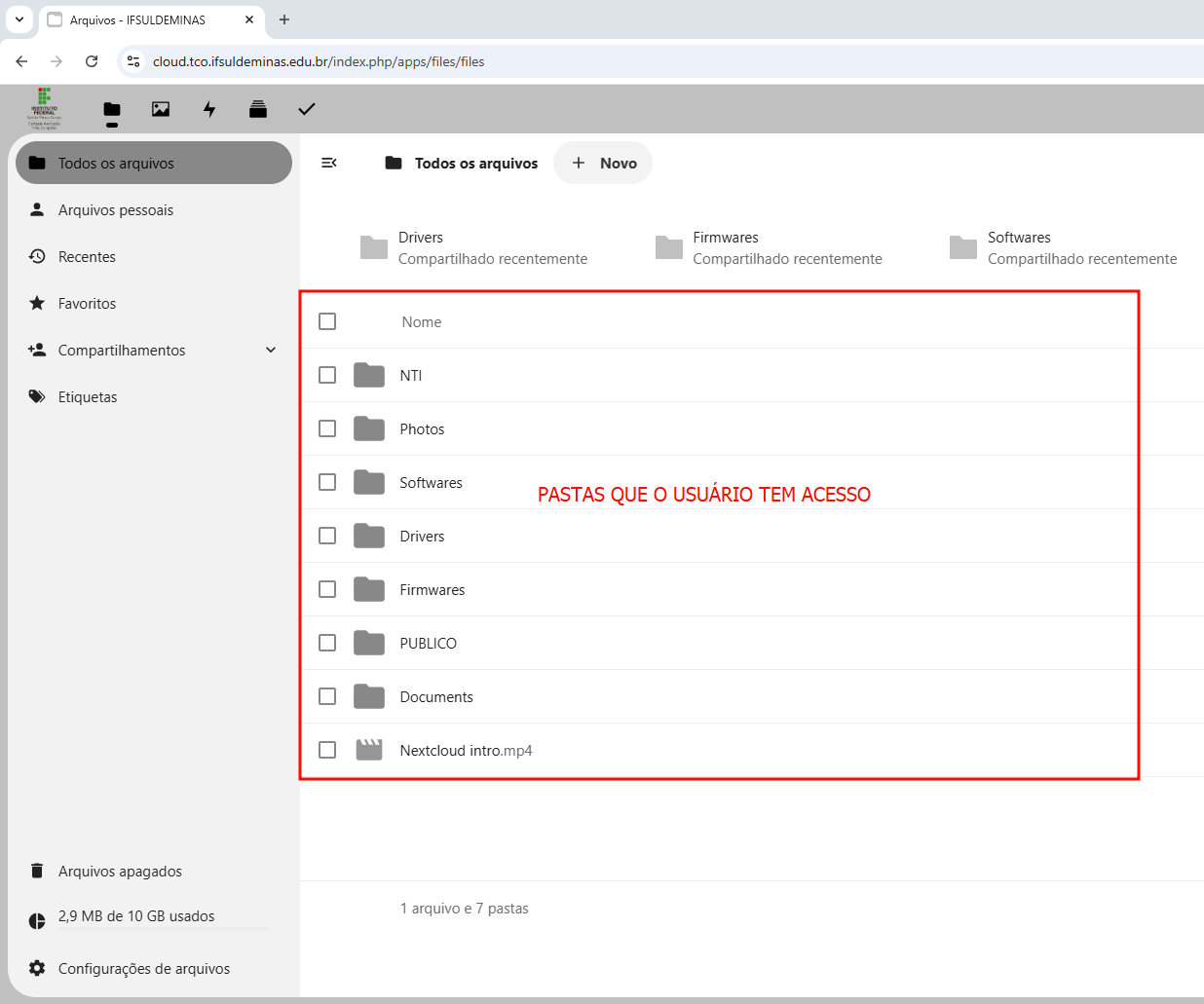Open the NTI folder name

[x=411, y=375]
